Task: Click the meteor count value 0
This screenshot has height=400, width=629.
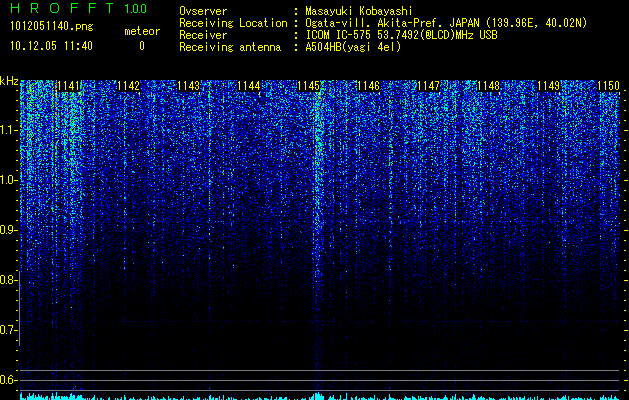Action: 142,46
